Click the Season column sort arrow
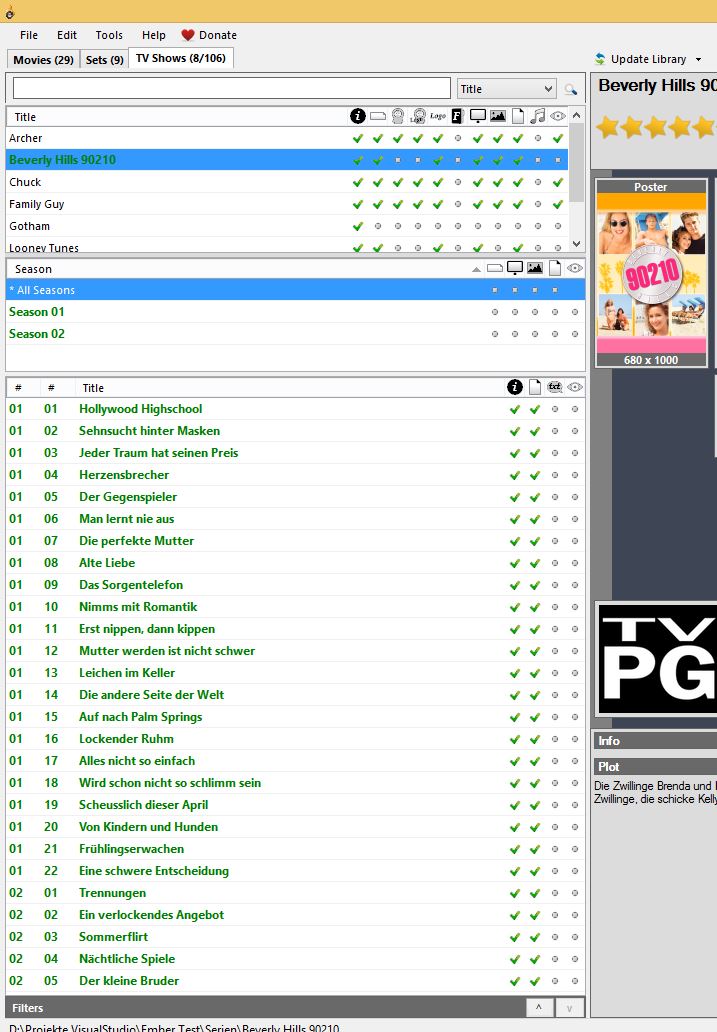Screen dimensions: 717x1032 pos(476,269)
